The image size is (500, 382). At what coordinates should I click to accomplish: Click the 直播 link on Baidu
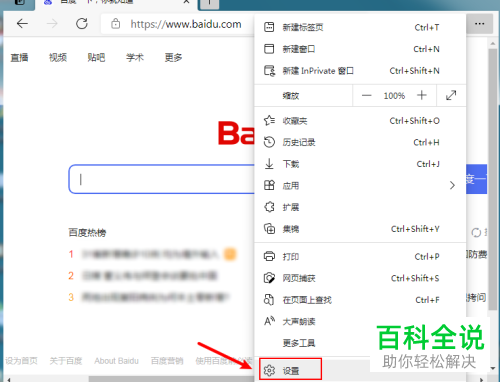19,57
